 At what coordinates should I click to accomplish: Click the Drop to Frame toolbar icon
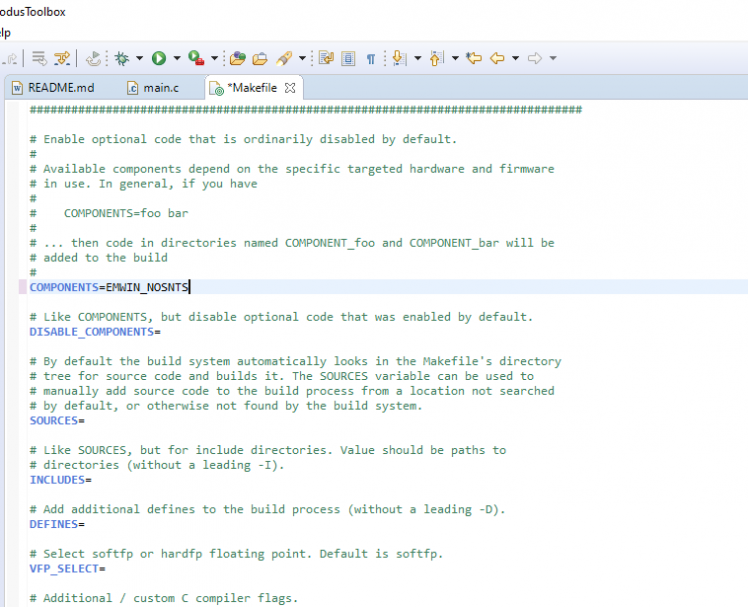(x=40, y=58)
